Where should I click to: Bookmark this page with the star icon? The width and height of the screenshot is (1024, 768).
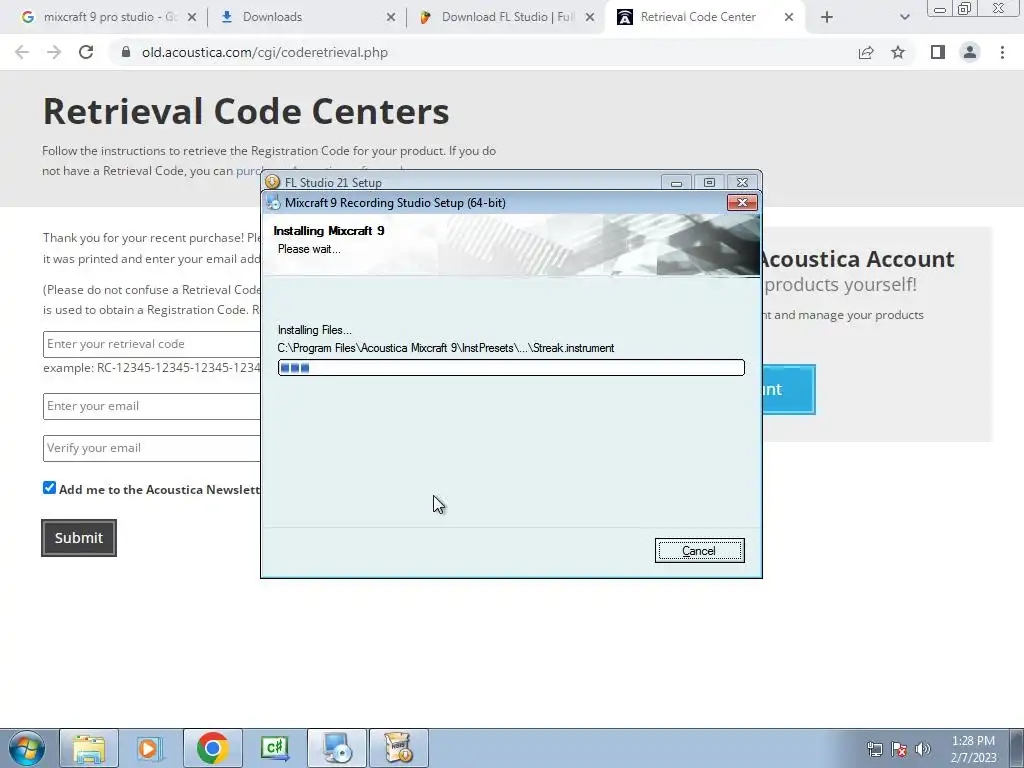(898, 52)
